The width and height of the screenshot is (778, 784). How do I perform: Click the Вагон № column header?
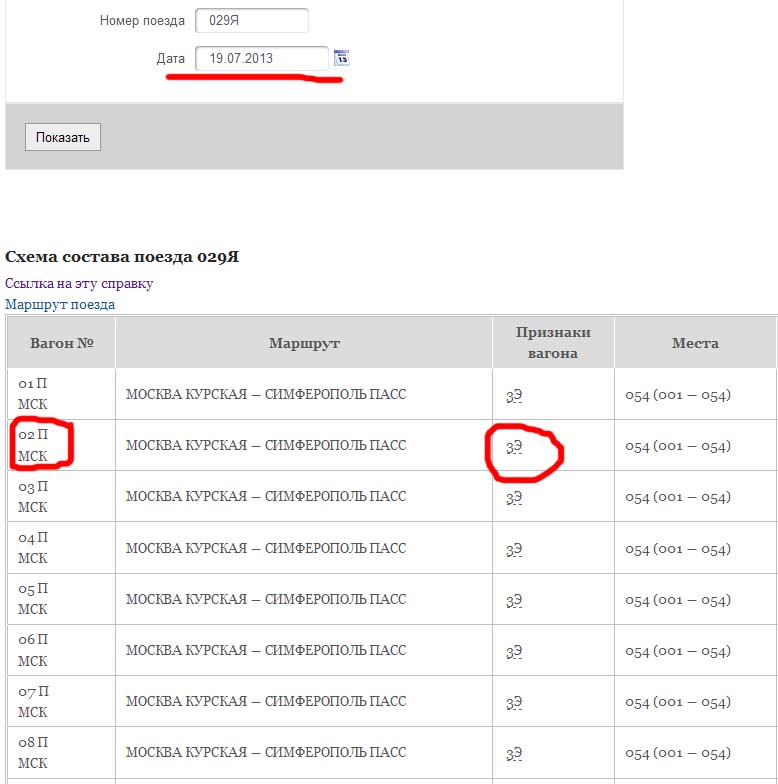[x=61, y=343]
